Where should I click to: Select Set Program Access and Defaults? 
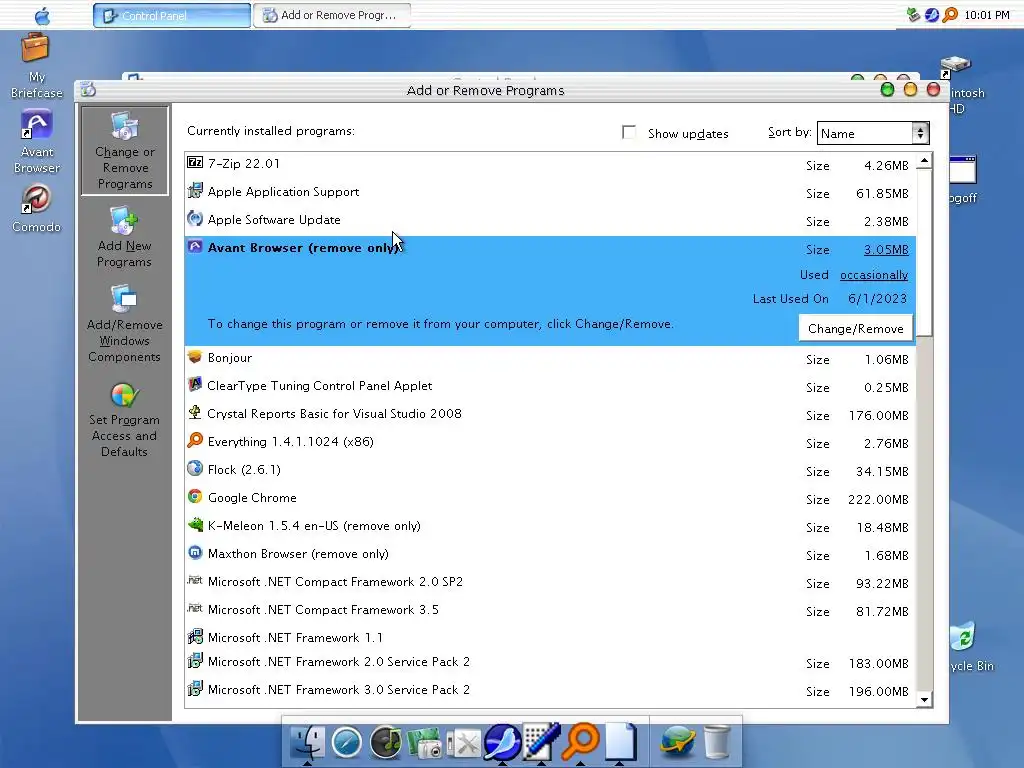coord(124,421)
